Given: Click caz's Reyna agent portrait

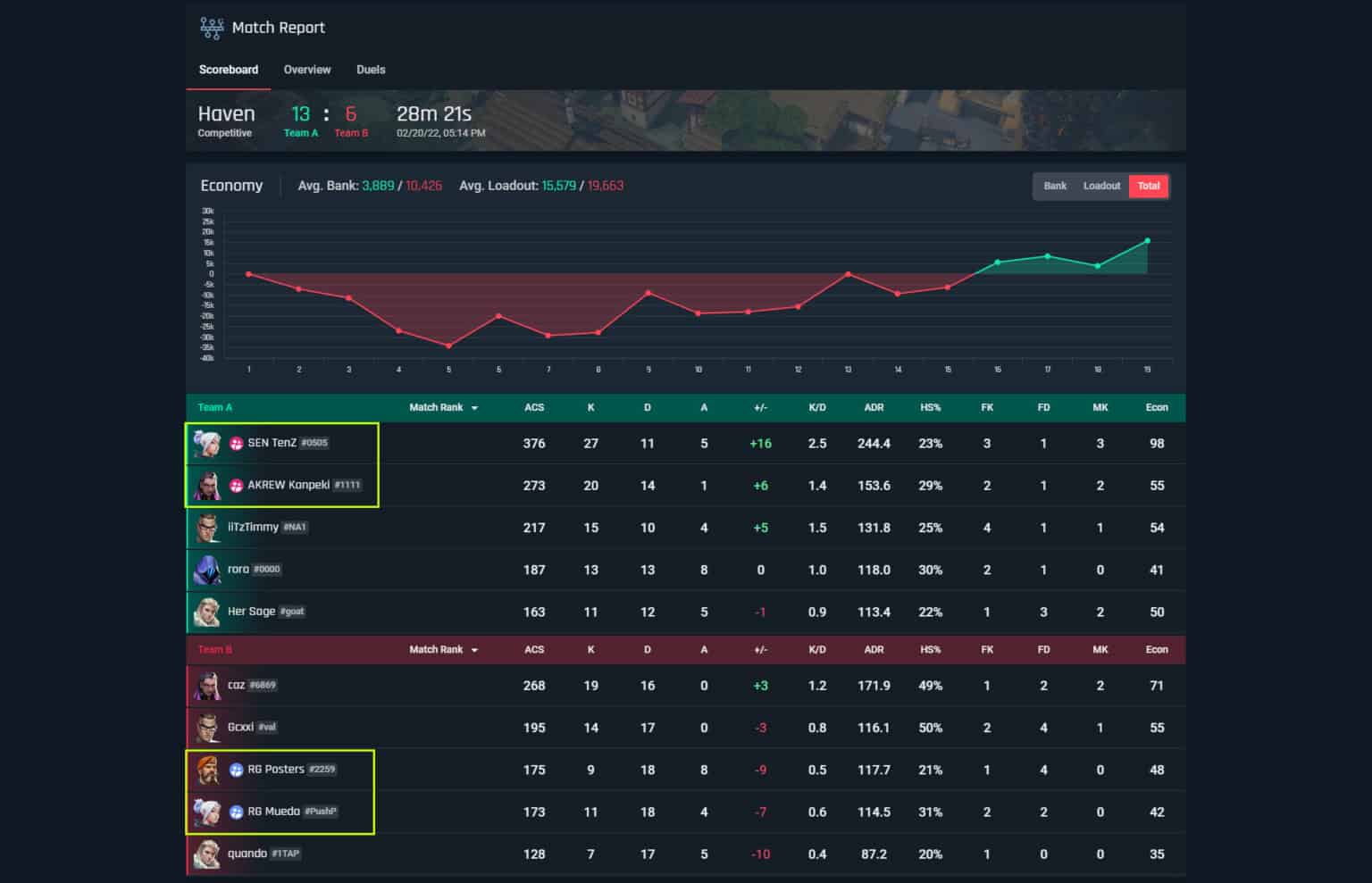Looking at the screenshot, I should [207, 685].
